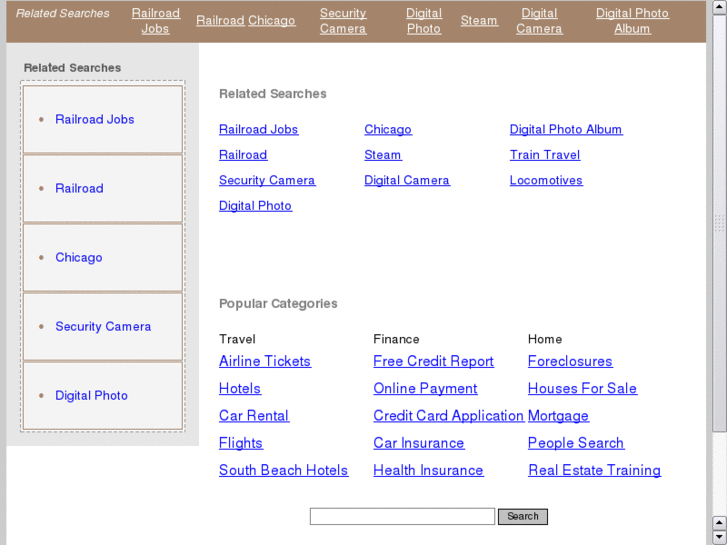Click Steam in the top brown bar
Screen dimensions: 727x545
479,20
